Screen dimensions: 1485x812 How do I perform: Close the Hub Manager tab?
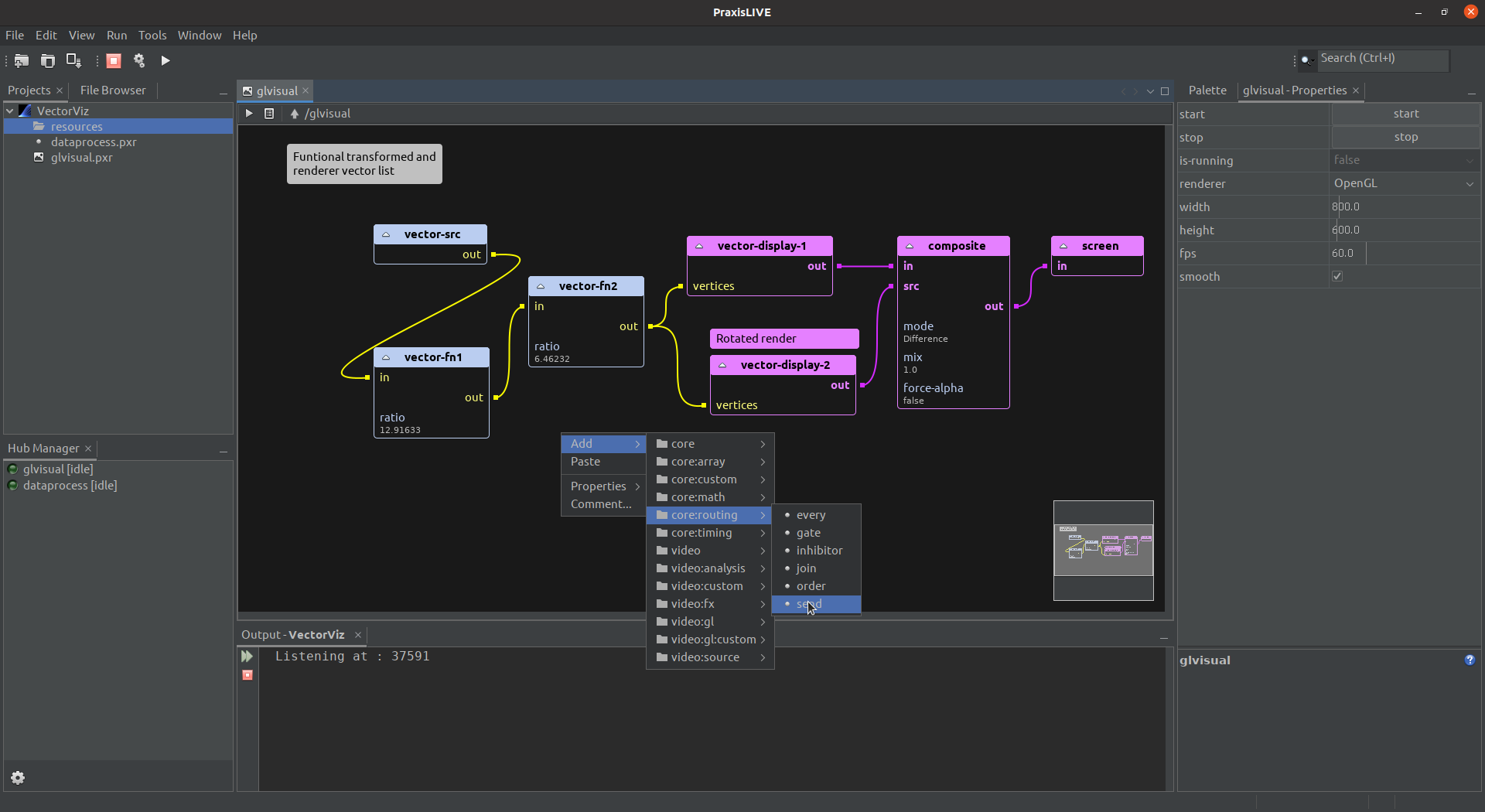click(88, 449)
